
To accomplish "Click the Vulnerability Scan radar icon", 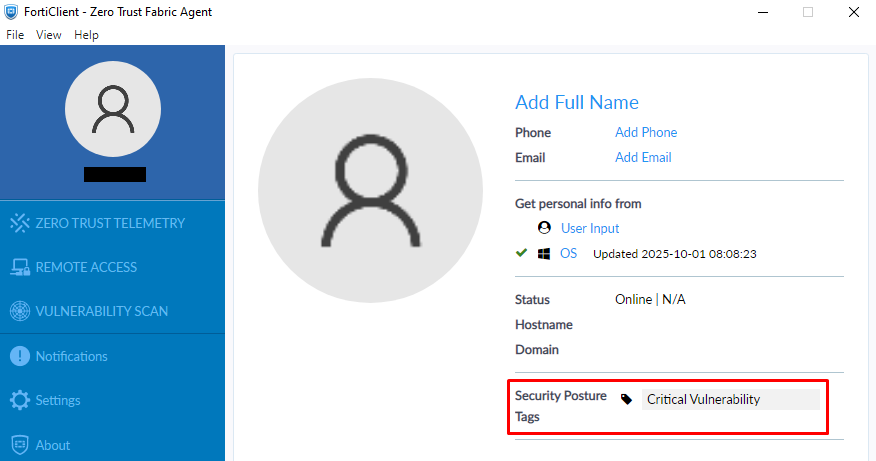I will (x=20, y=311).
